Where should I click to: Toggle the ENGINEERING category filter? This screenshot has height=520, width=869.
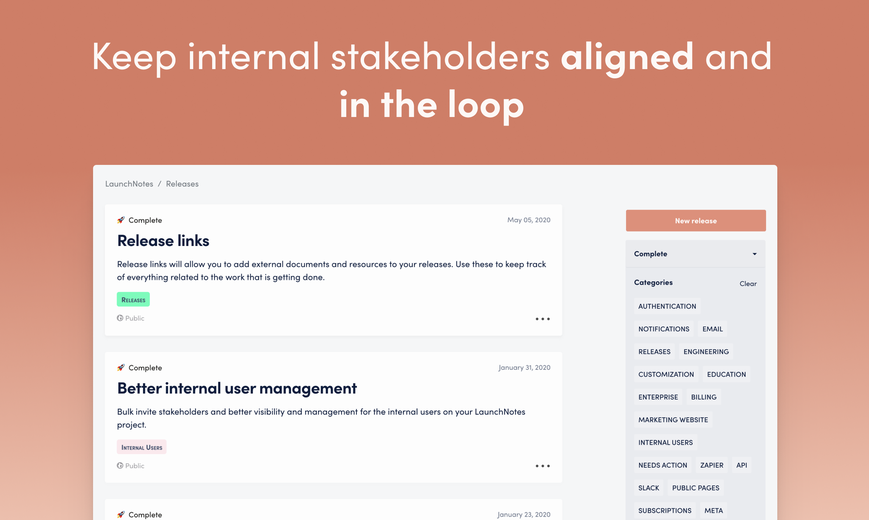click(706, 351)
